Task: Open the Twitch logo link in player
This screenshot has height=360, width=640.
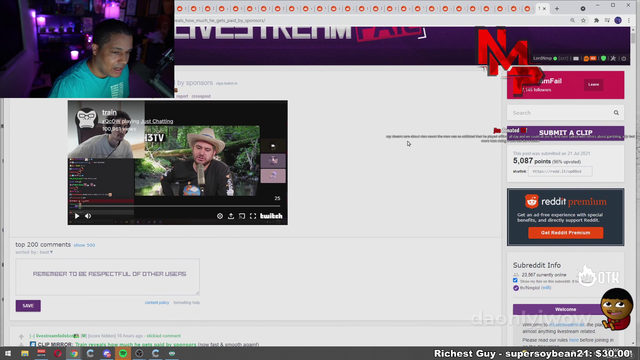Action: pos(271,216)
